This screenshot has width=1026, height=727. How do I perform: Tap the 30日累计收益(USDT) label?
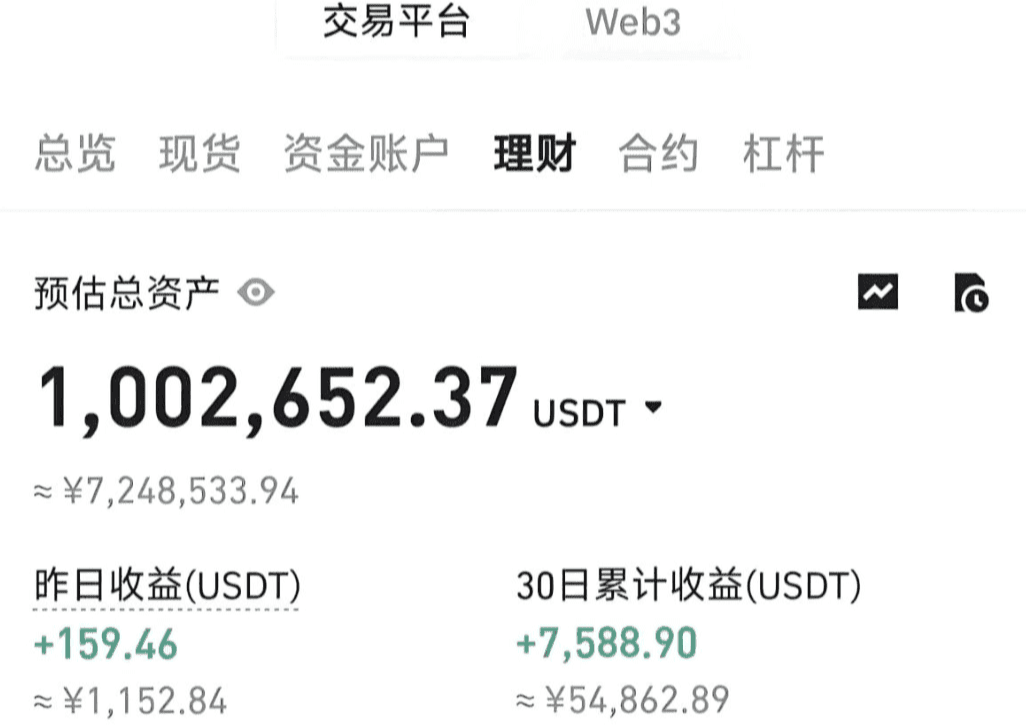tap(688, 585)
